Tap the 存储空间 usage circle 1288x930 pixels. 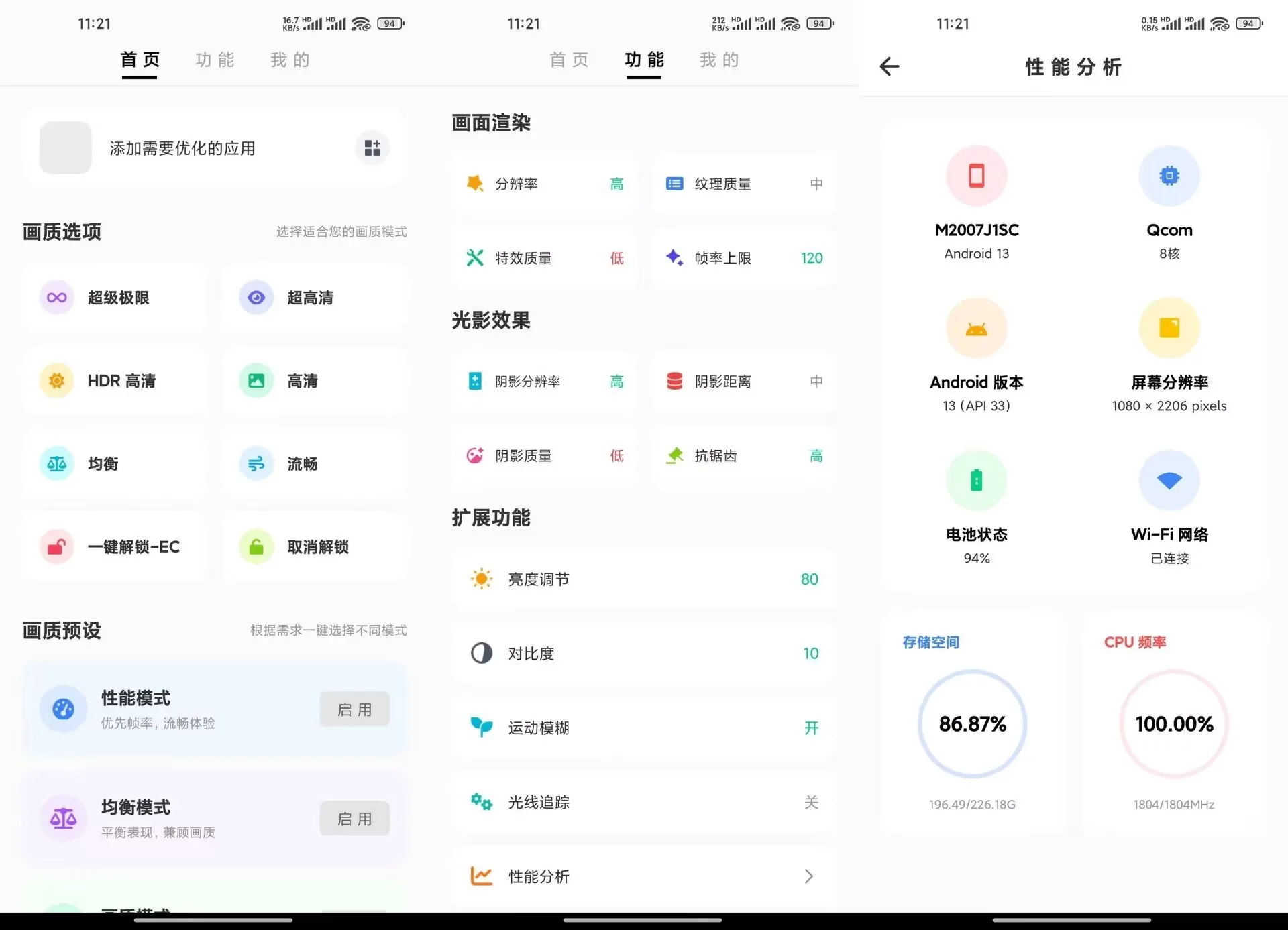pyautogui.click(x=973, y=724)
